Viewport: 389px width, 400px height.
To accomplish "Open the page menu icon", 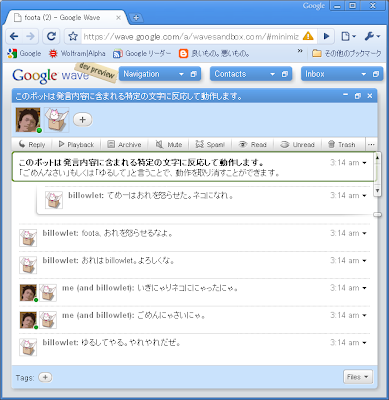I will (x=348, y=36).
